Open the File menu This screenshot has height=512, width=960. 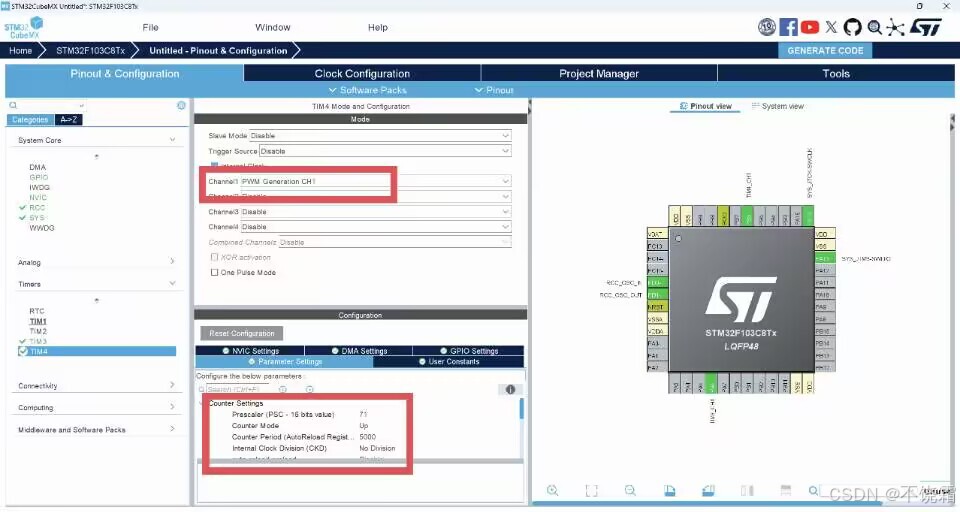click(150, 28)
